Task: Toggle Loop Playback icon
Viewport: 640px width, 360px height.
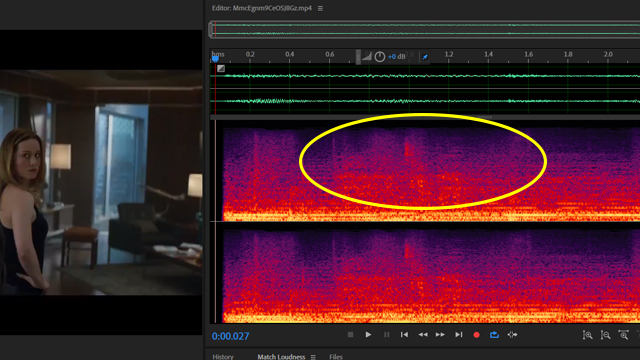Action: click(494, 335)
